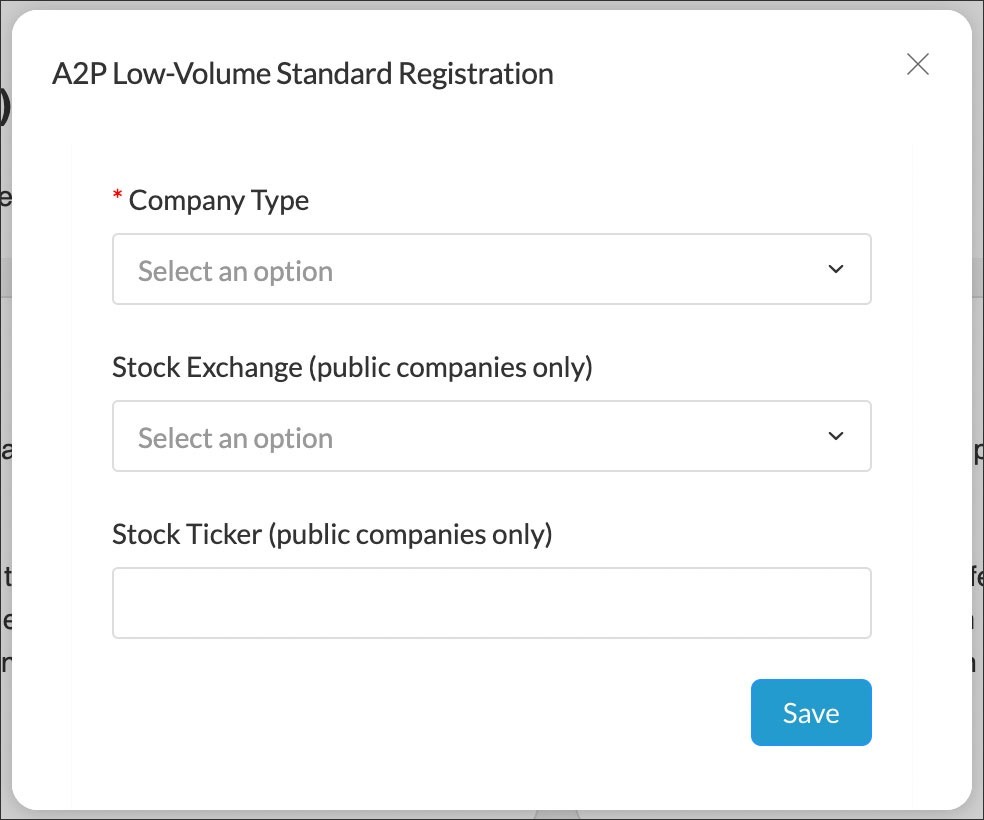Click Stock Exchange's 'Select an option' placeholder
The width and height of the screenshot is (984, 820).
tap(235, 438)
